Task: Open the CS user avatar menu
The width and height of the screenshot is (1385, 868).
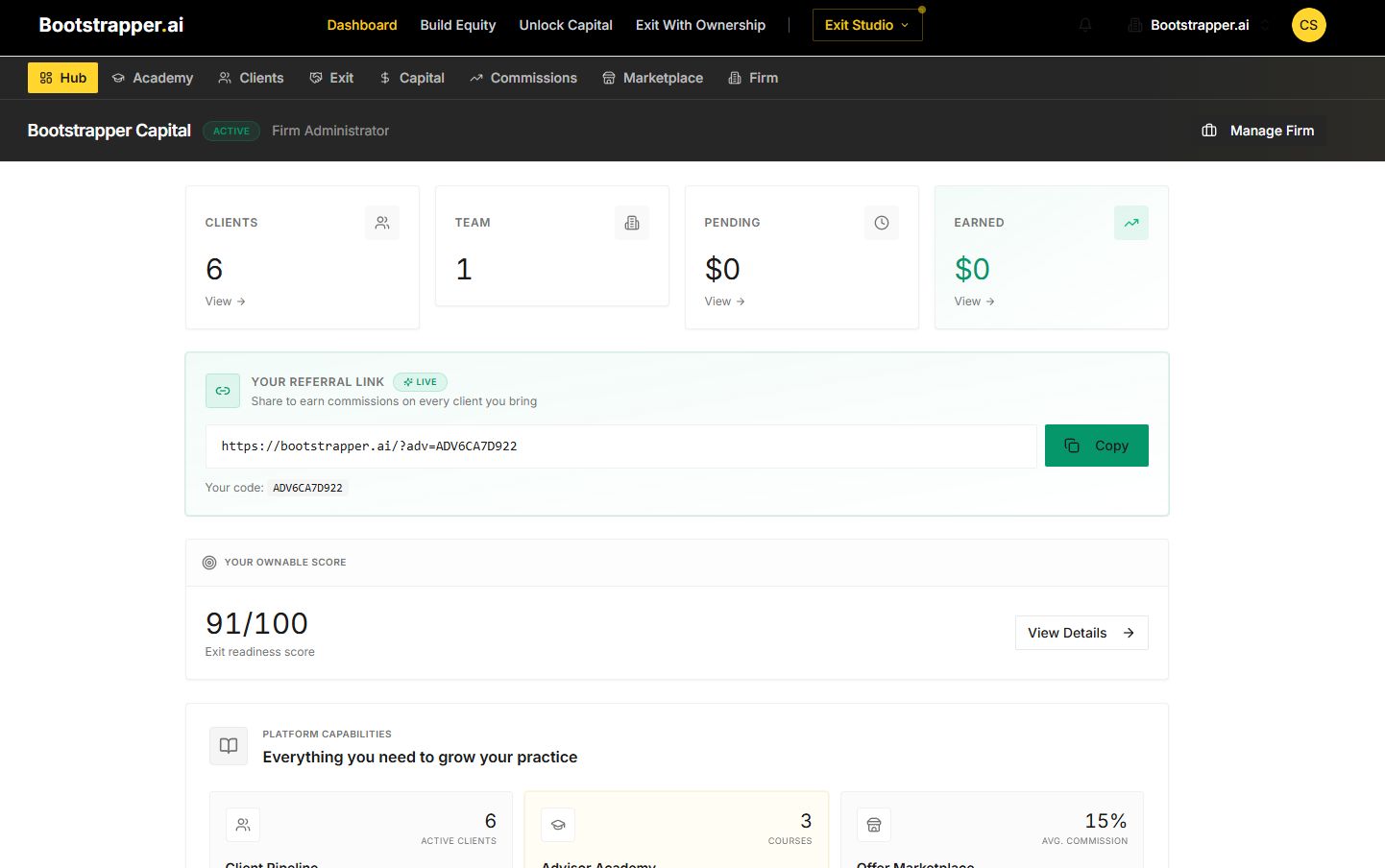Action: pyautogui.click(x=1308, y=25)
